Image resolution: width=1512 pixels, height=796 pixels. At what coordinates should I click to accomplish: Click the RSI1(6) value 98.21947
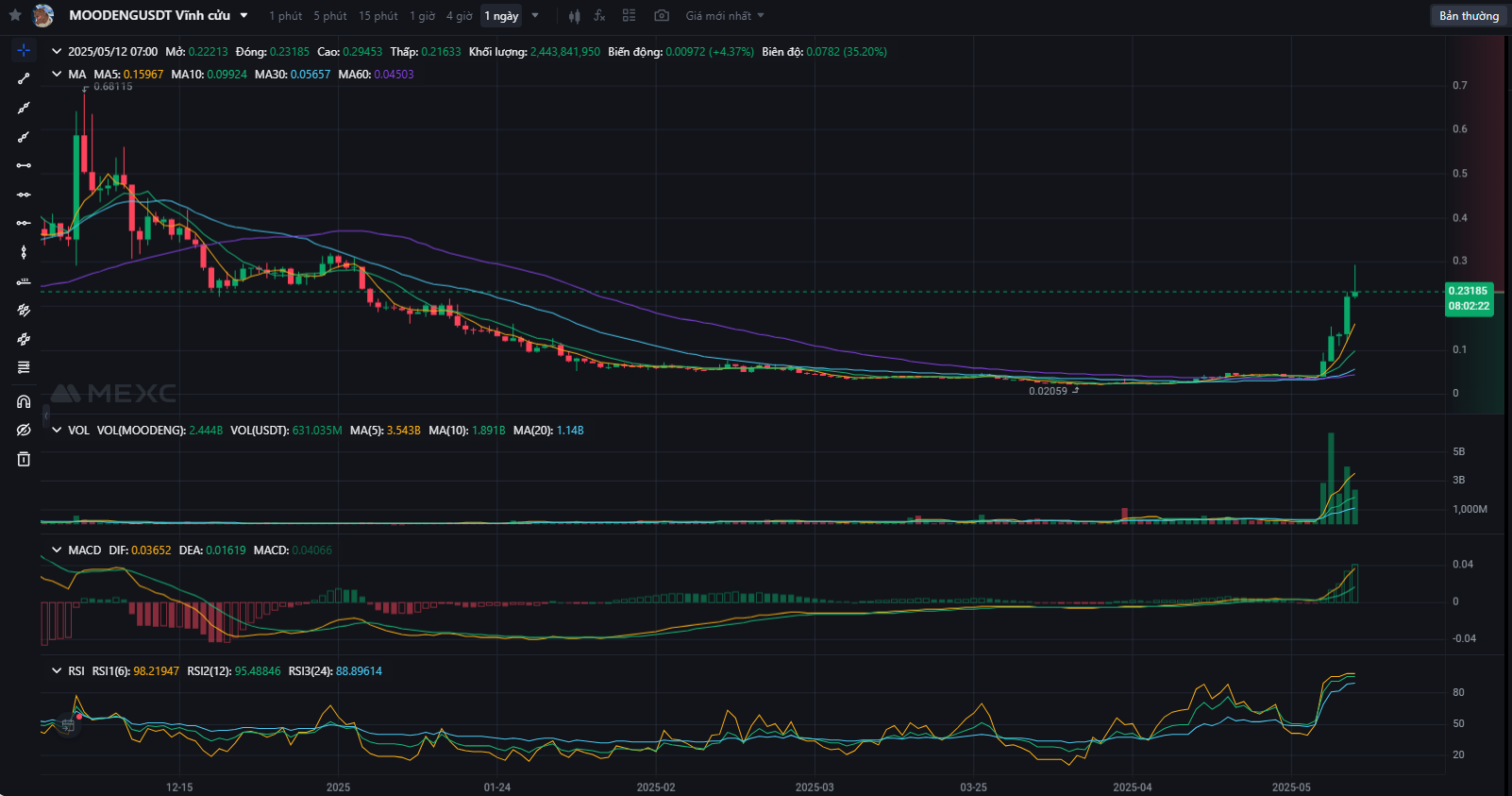coord(156,670)
